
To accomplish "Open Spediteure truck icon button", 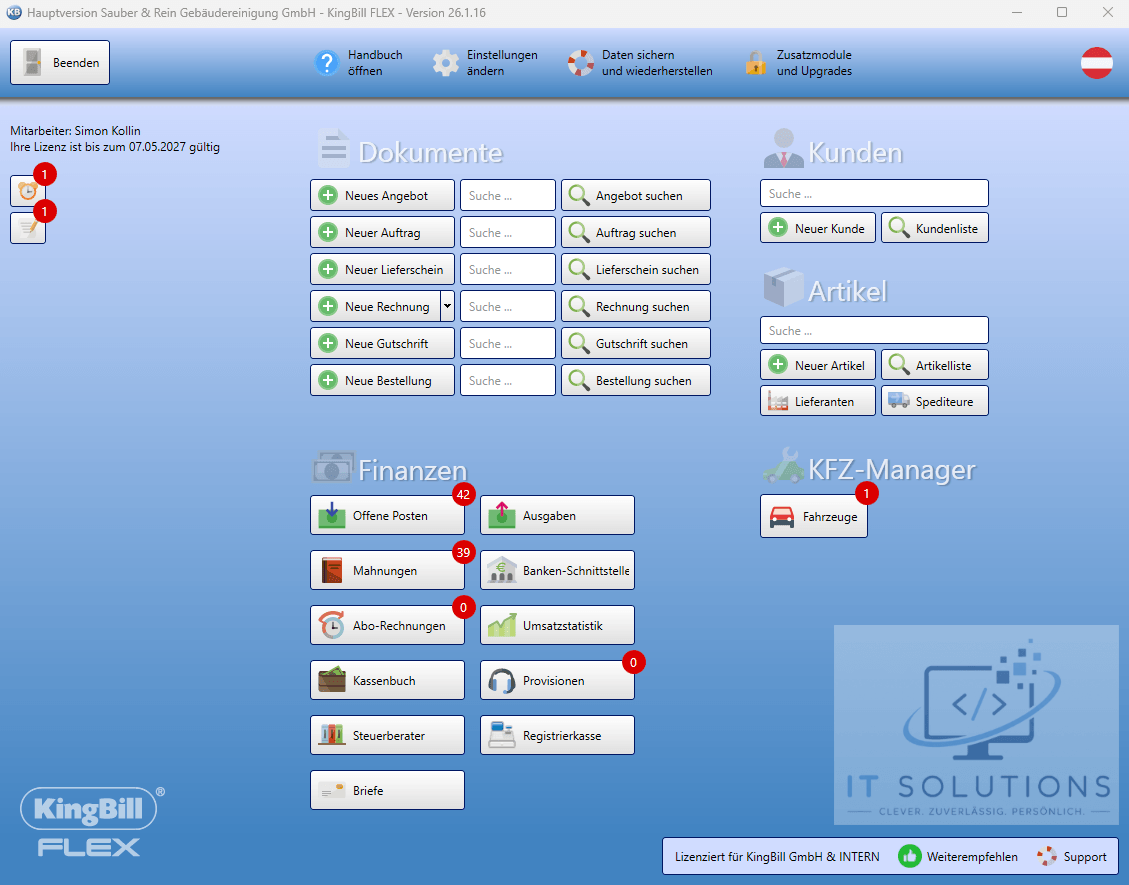I will click(x=935, y=401).
